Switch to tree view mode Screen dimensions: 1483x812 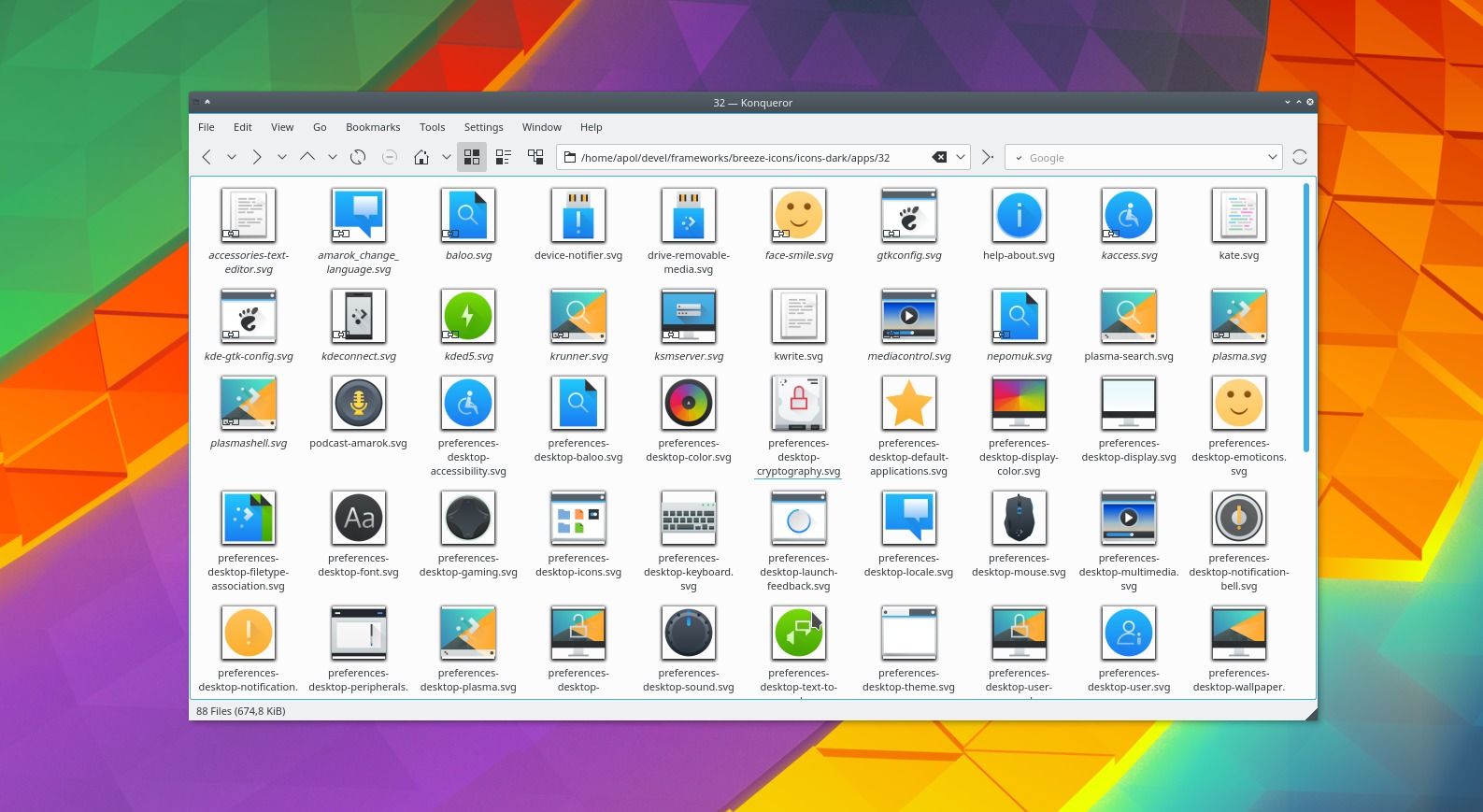535,157
